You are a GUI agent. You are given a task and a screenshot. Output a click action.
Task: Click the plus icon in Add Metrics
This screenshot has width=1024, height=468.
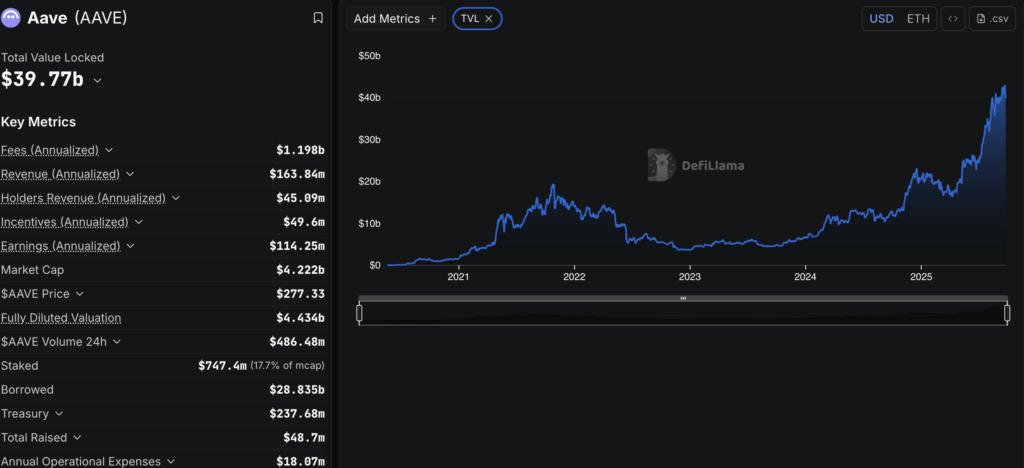coord(432,19)
